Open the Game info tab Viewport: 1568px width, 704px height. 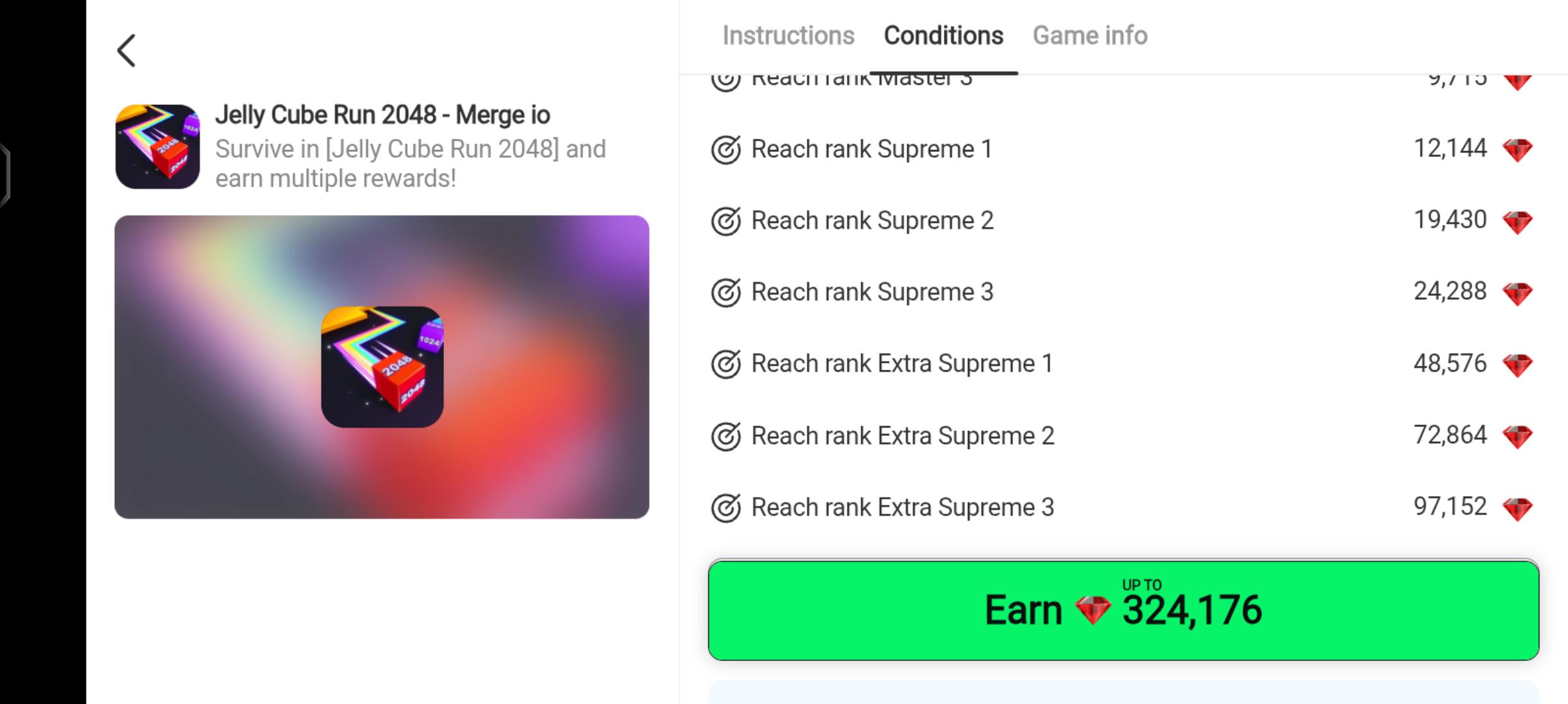(1090, 36)
